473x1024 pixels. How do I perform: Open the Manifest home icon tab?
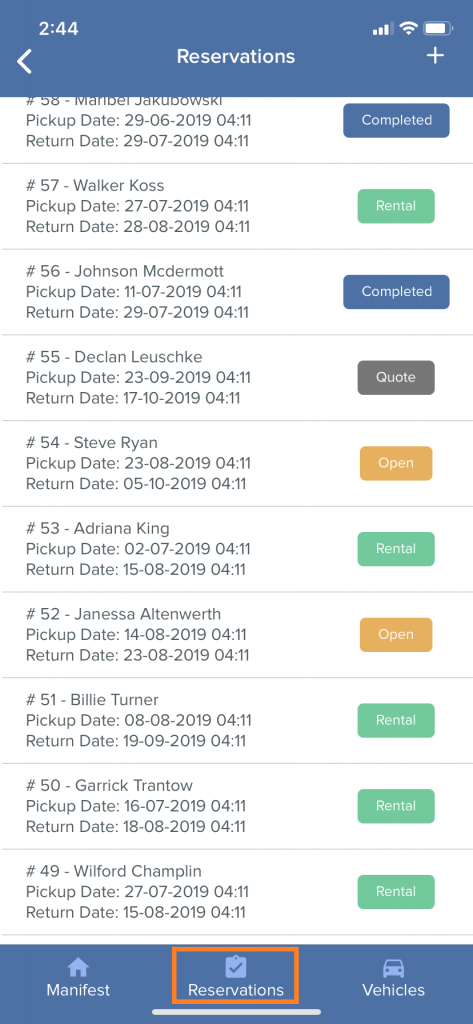click(78, 967)
